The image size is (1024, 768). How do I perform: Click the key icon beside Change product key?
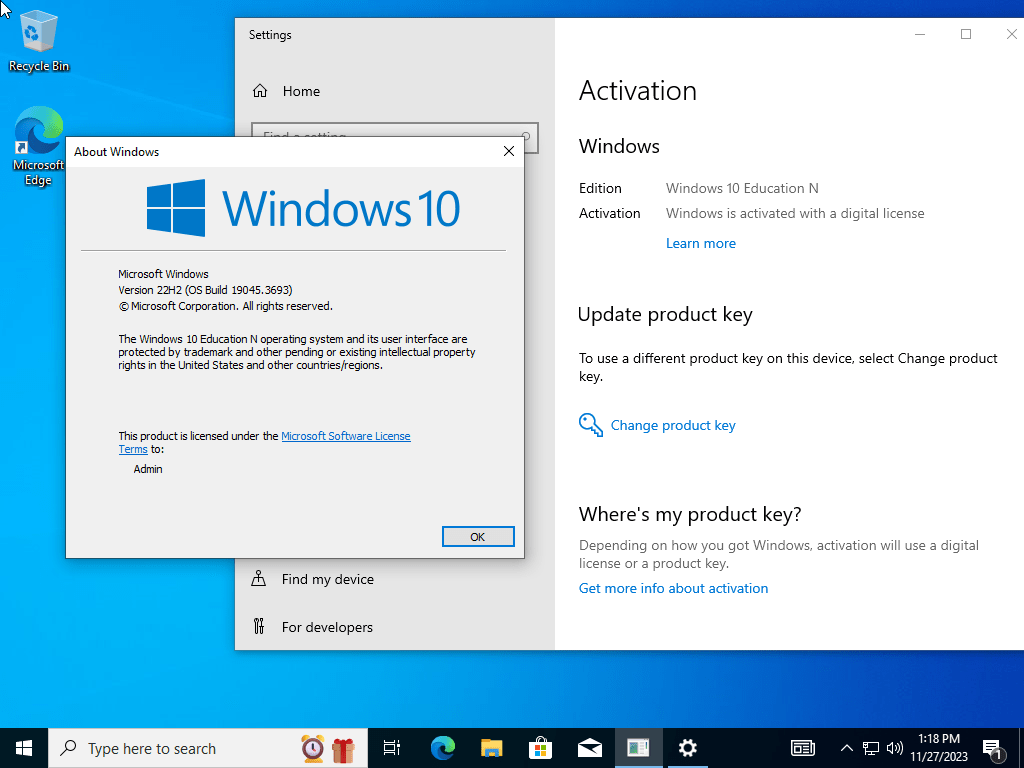click(590, 425)
